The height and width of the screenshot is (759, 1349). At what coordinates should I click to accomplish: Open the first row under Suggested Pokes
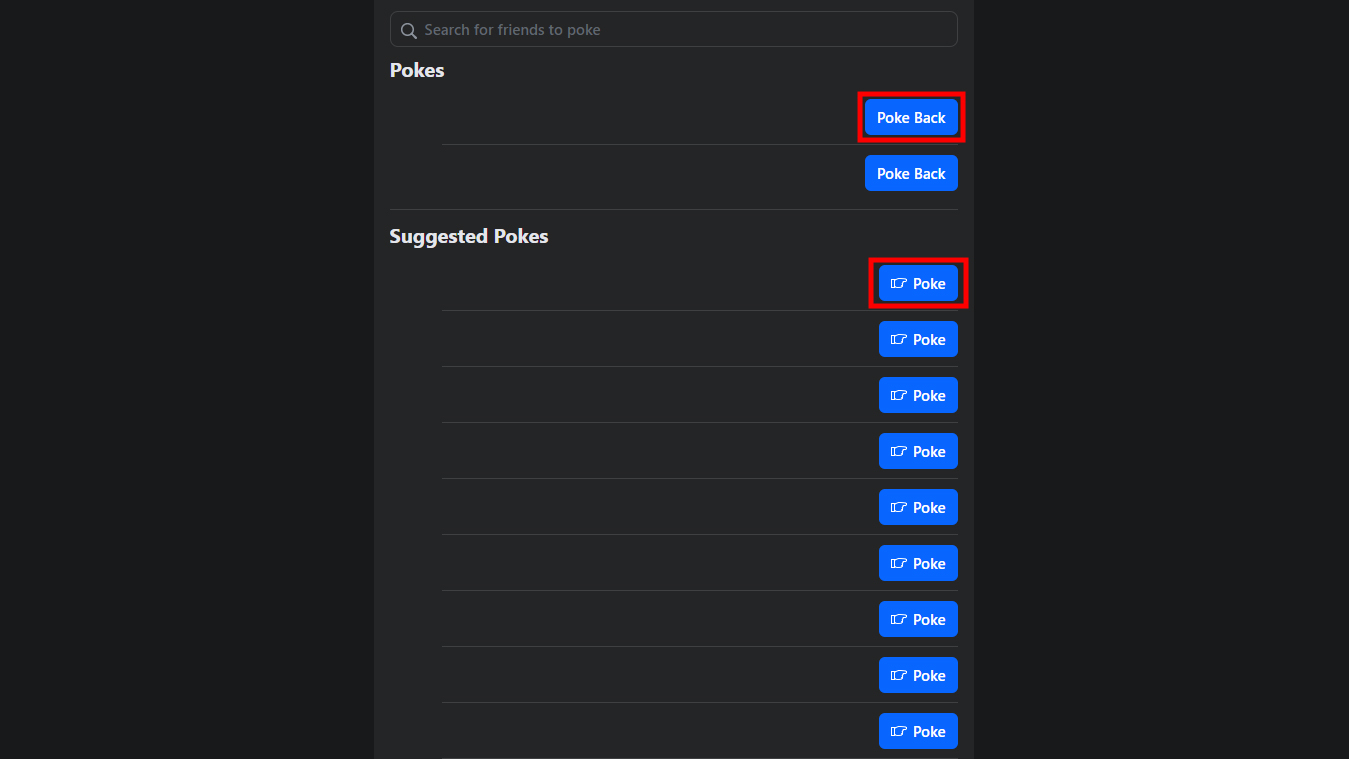point(640,284)
